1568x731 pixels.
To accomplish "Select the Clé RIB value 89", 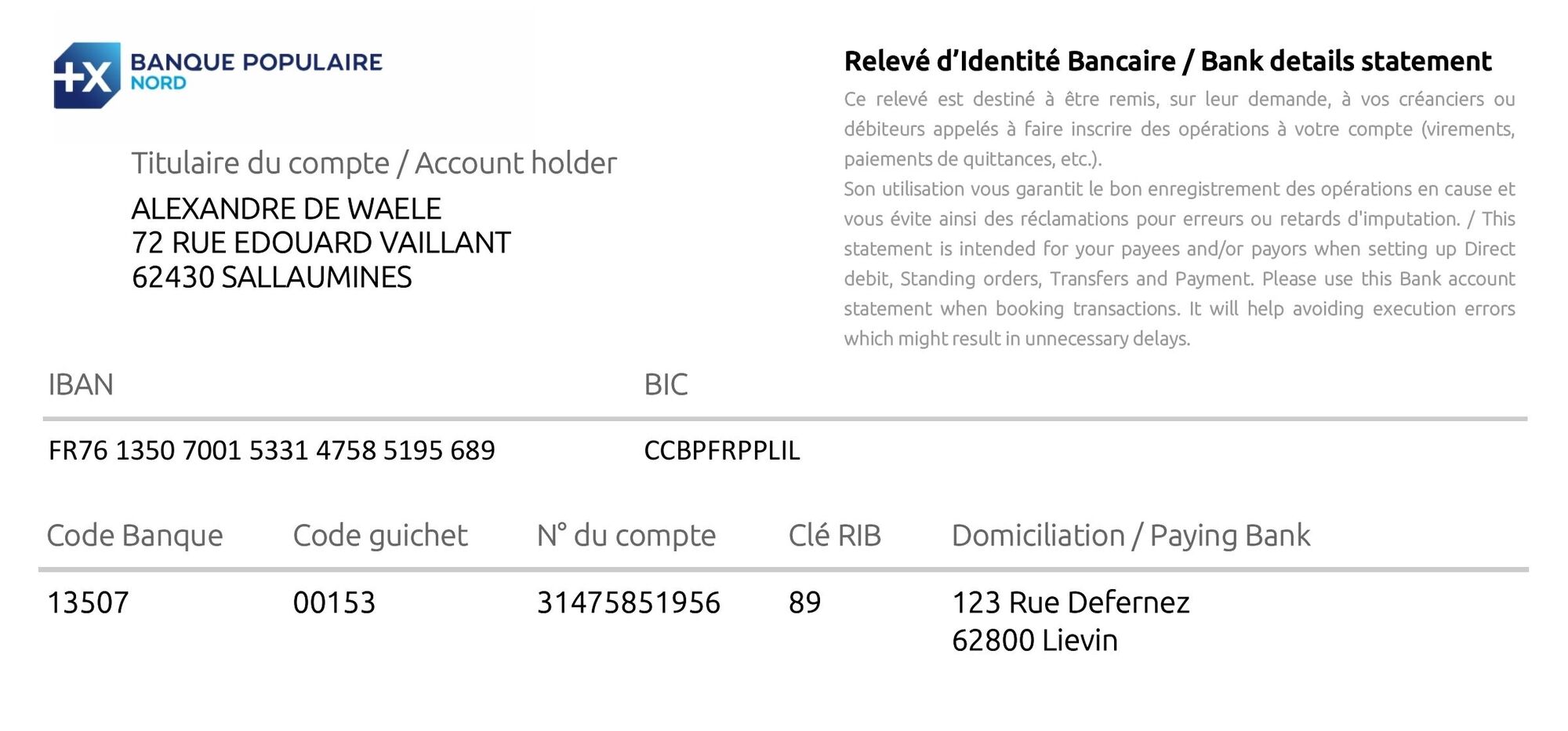I will click(x=804, y=603).
